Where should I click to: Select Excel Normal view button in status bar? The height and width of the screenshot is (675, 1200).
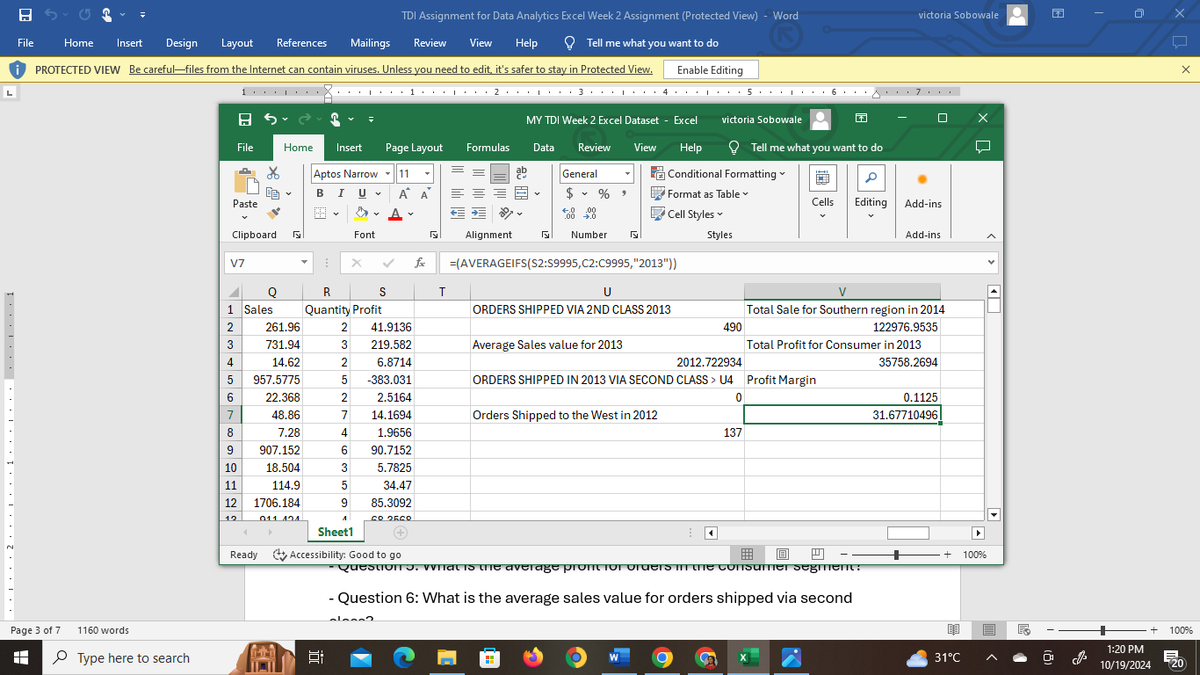746,554
